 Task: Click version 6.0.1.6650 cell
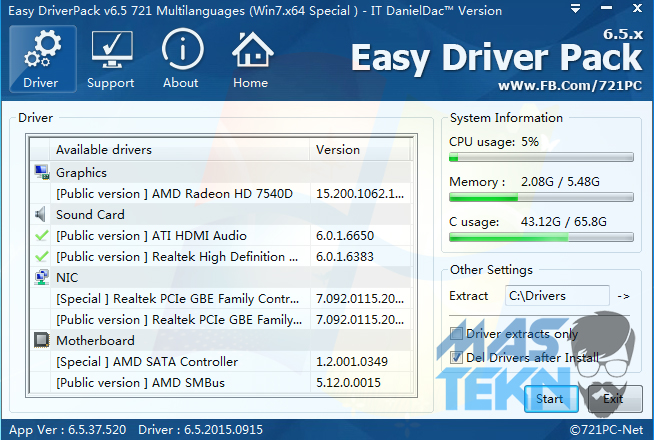point(360,236)
